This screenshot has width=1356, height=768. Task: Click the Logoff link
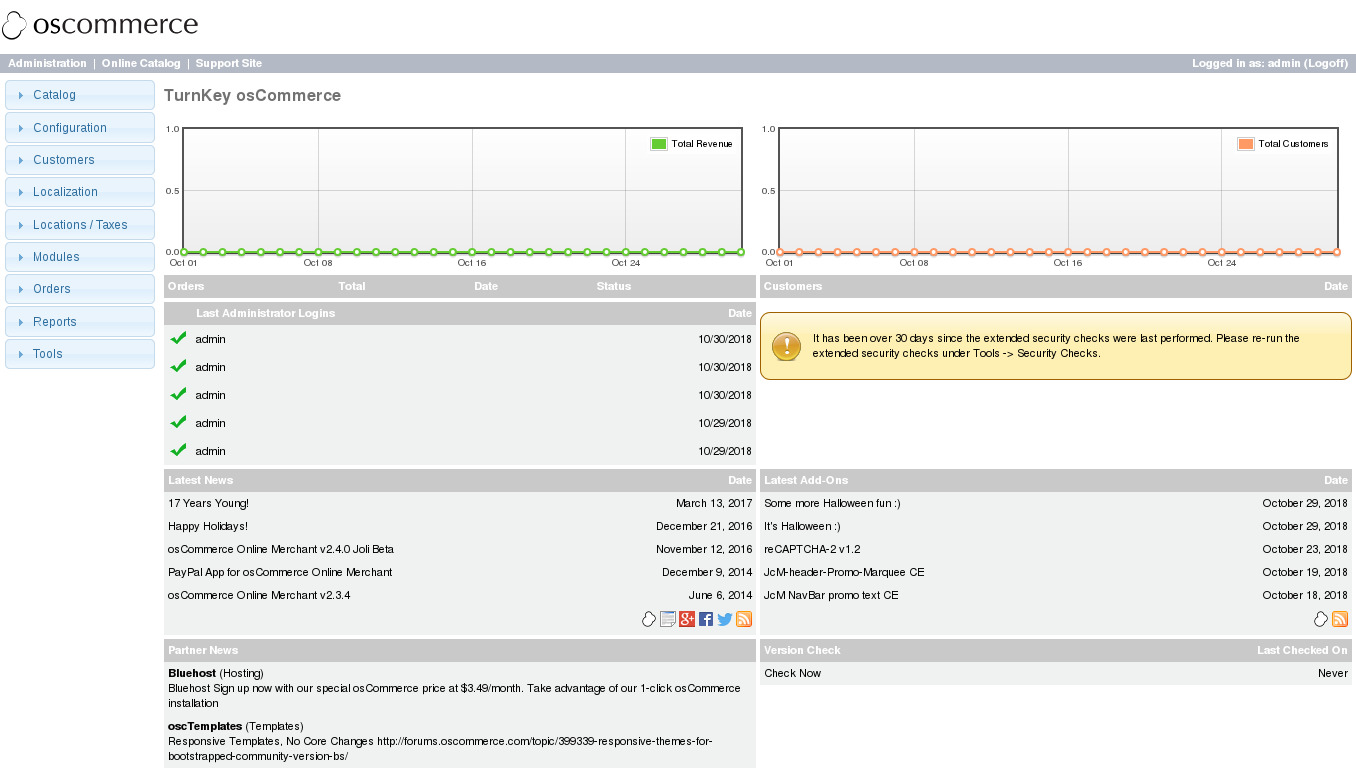coord(1326,63)
